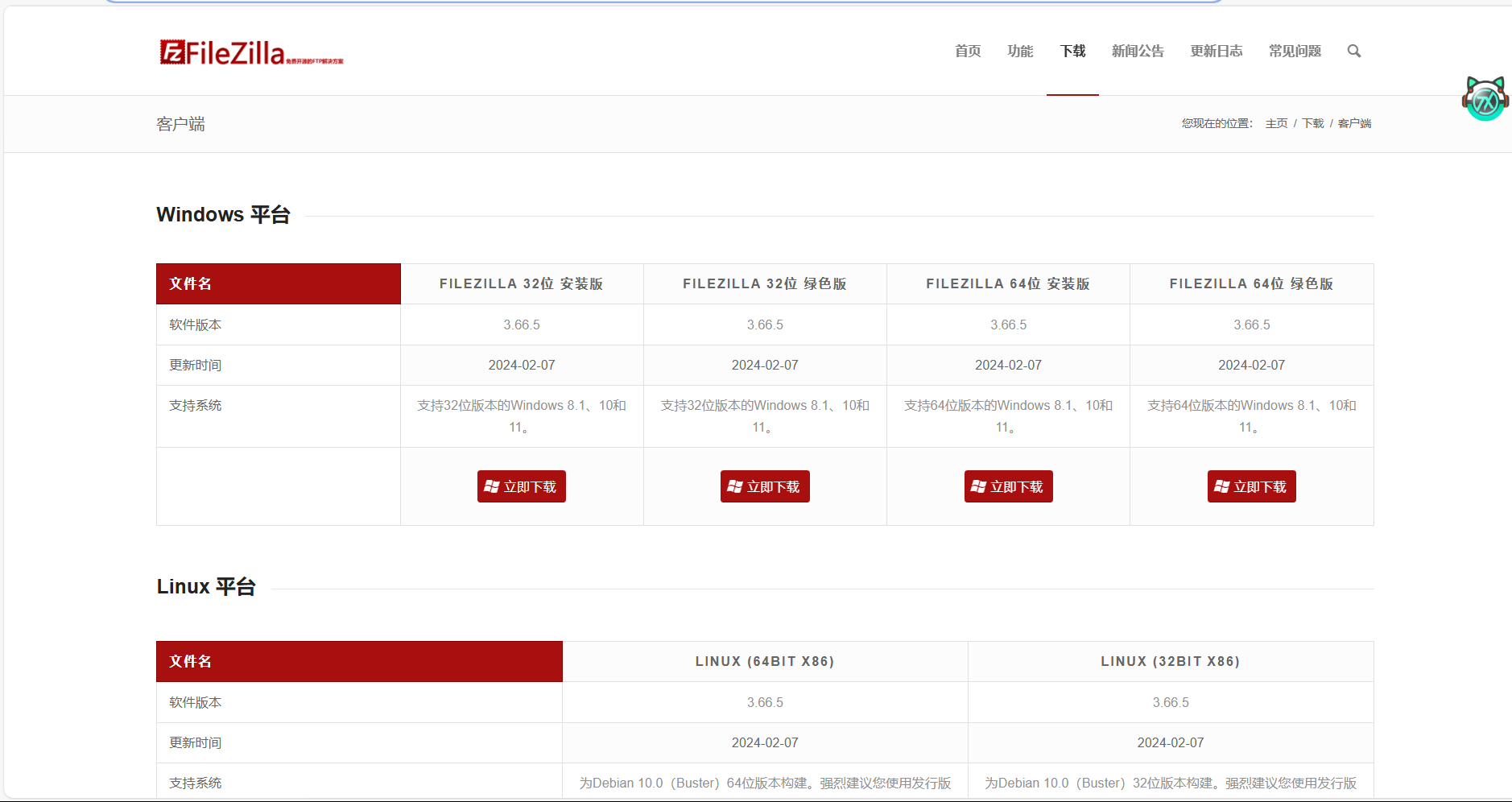Click supported system text under 64位 安装版
Screen dimensions: 1512x802
pos(1008,416)
